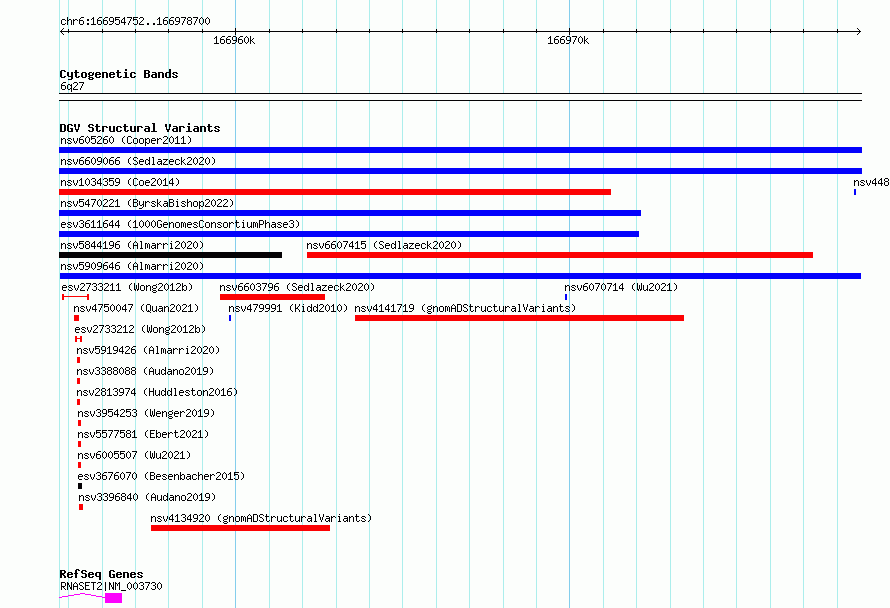Open nsv2813974 (Huddleston2016) label

157,392
